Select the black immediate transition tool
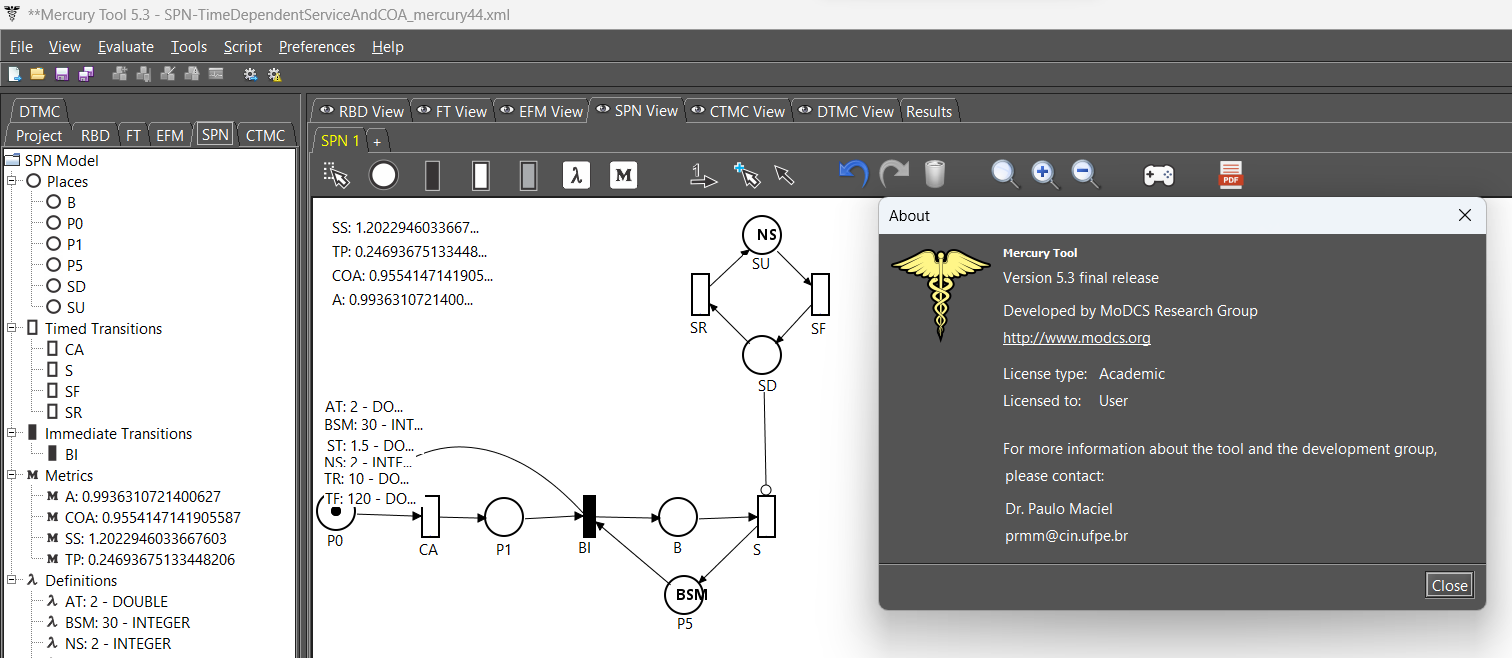This screenshot has height=658, width=1512. click(x=432, y=175)
